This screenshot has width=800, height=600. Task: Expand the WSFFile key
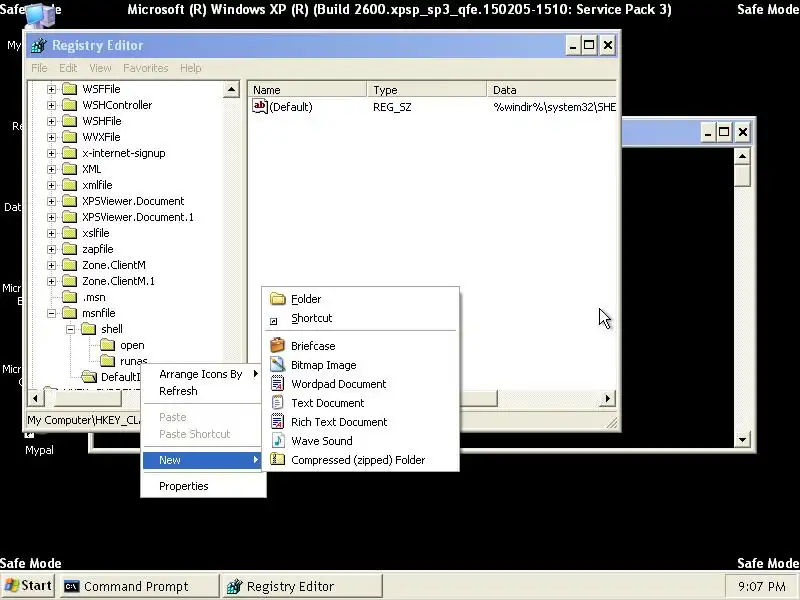pyautogui.click(x=52, y=89)
